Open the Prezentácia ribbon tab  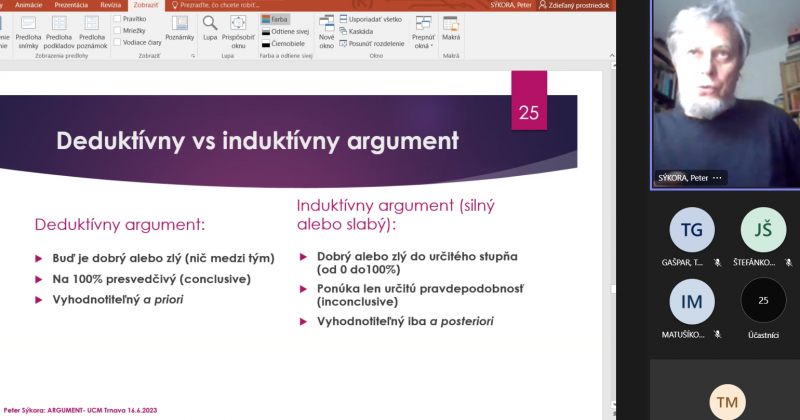click(x=70, y=5)
